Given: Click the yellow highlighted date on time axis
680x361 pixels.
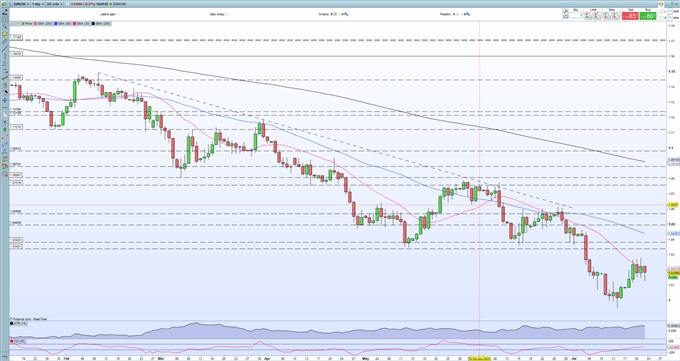Looking at the screenshot, I should (x=479, y=359).
